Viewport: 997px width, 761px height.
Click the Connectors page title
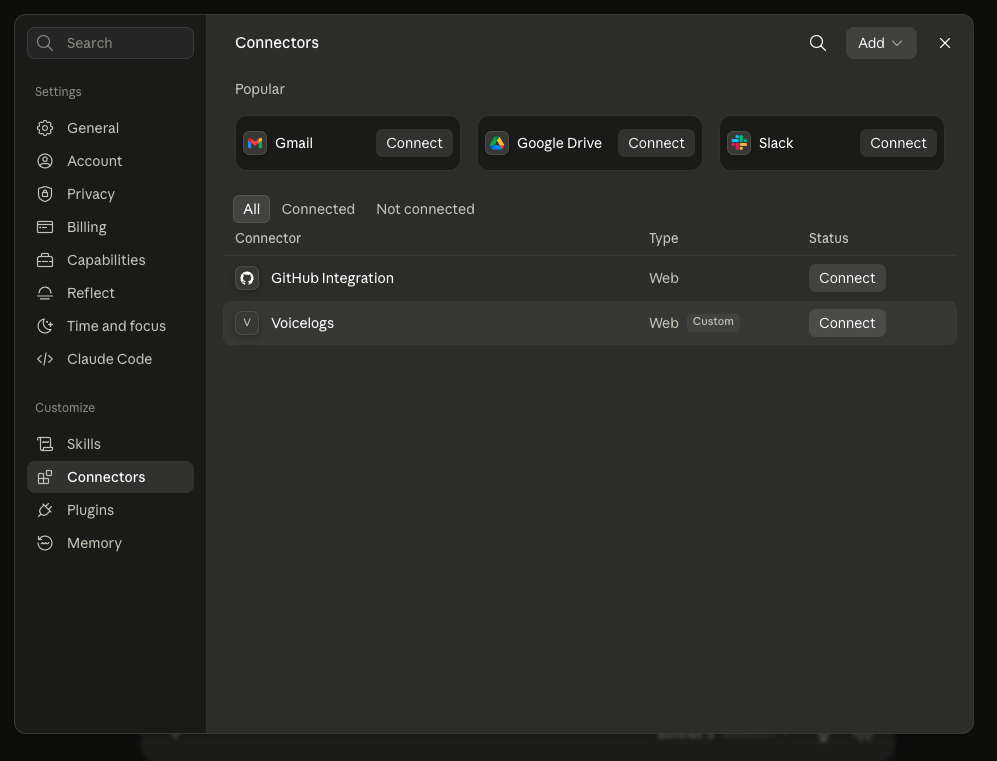[x=277, y=43]
